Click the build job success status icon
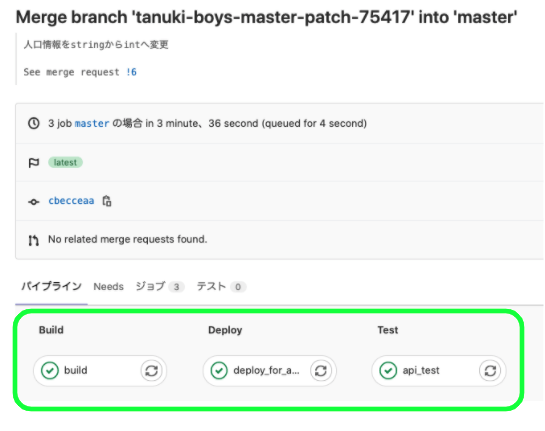 click(50, 371)
